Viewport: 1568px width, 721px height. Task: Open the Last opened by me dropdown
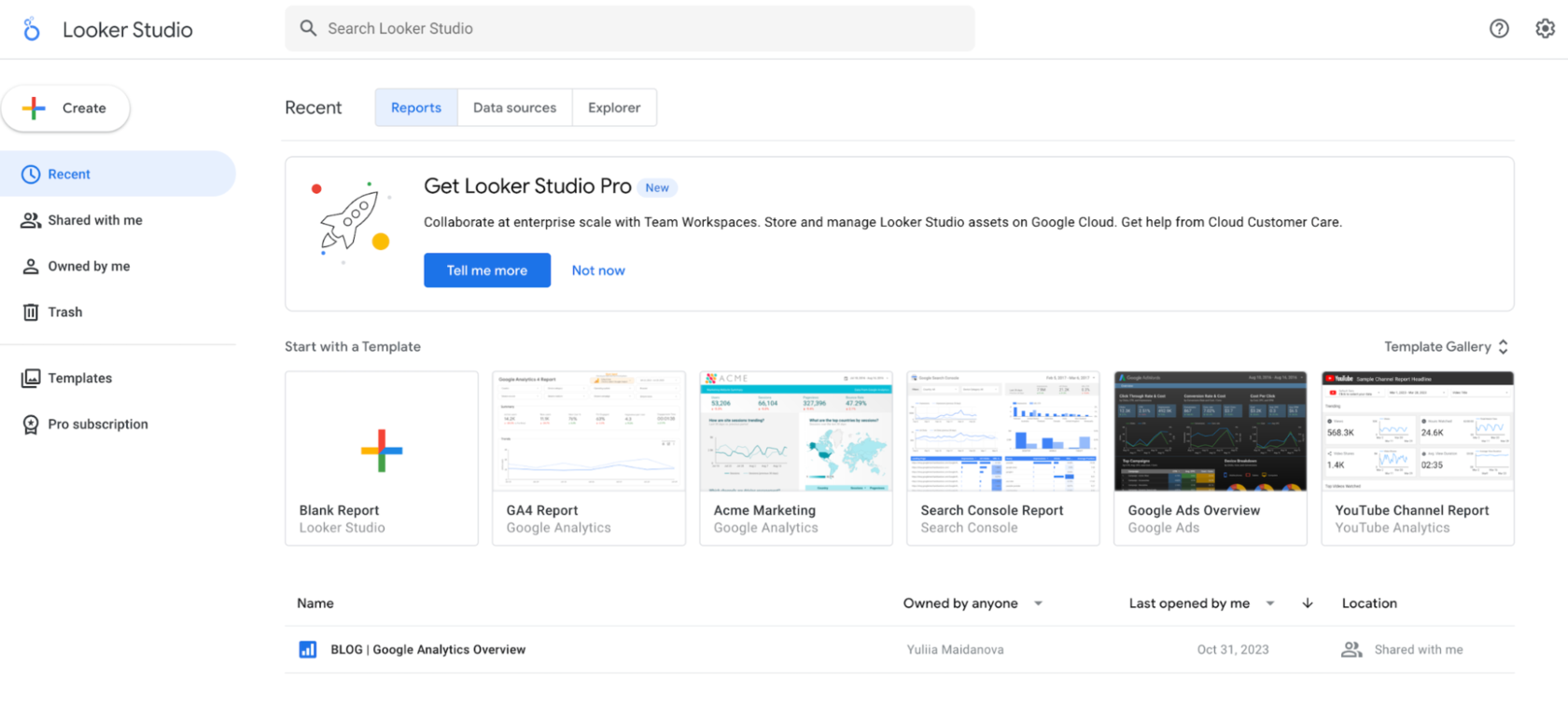(x=1200, y=603)
